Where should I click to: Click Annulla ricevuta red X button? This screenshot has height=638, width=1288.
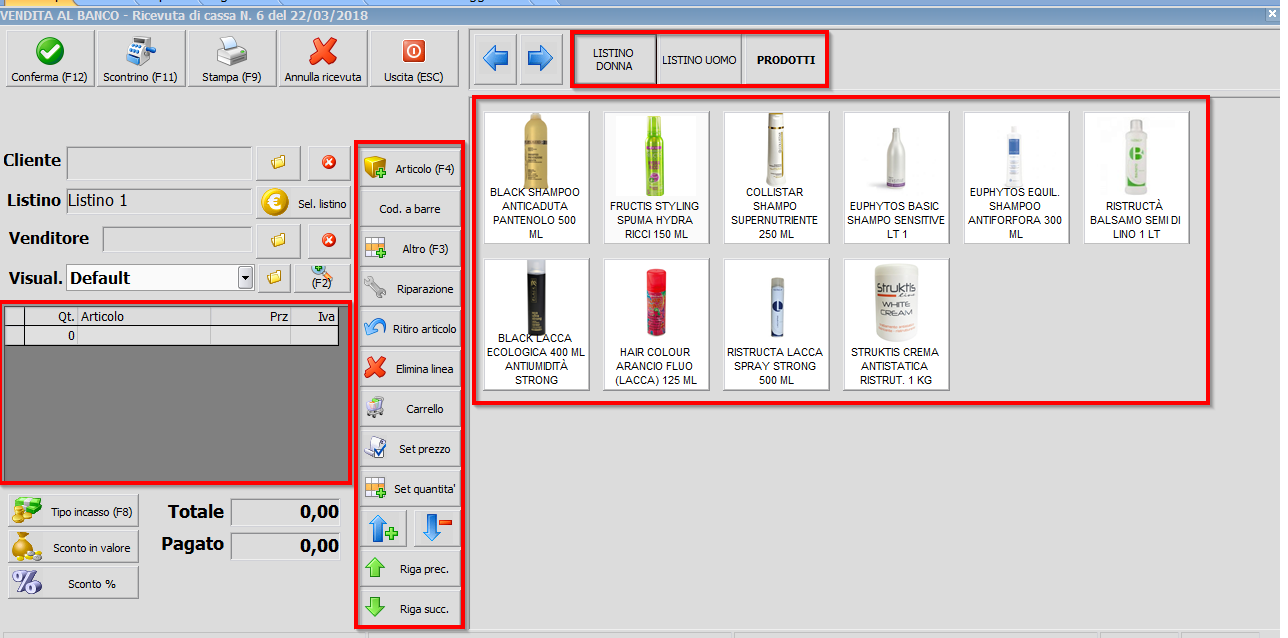click(x=323, y=58)
